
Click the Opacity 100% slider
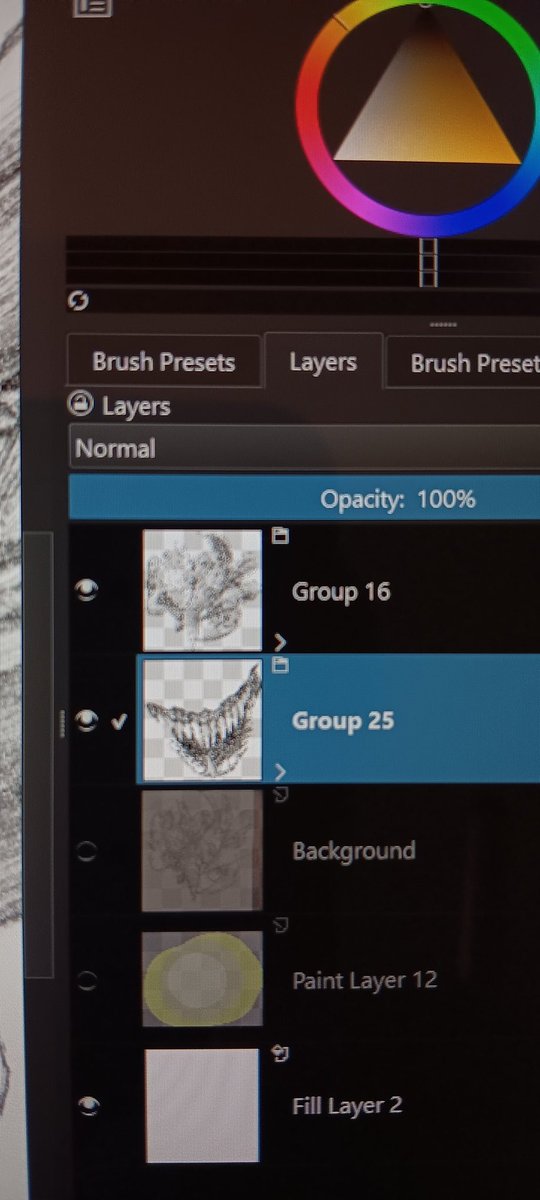(x=305, y=497)
